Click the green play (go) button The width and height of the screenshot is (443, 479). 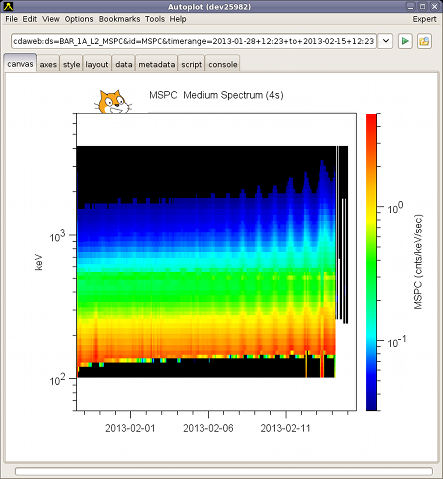[405, 41]
